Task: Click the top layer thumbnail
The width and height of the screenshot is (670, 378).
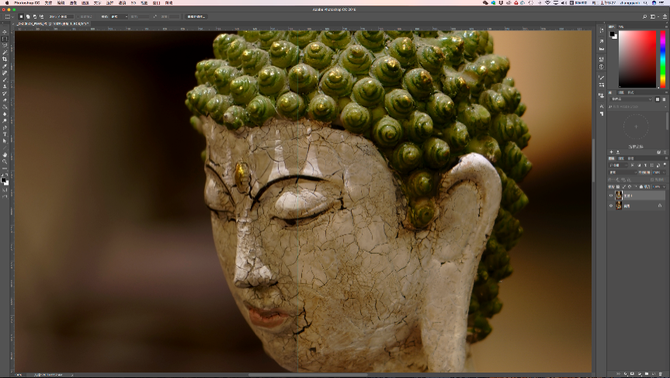Action: [619, 196]
